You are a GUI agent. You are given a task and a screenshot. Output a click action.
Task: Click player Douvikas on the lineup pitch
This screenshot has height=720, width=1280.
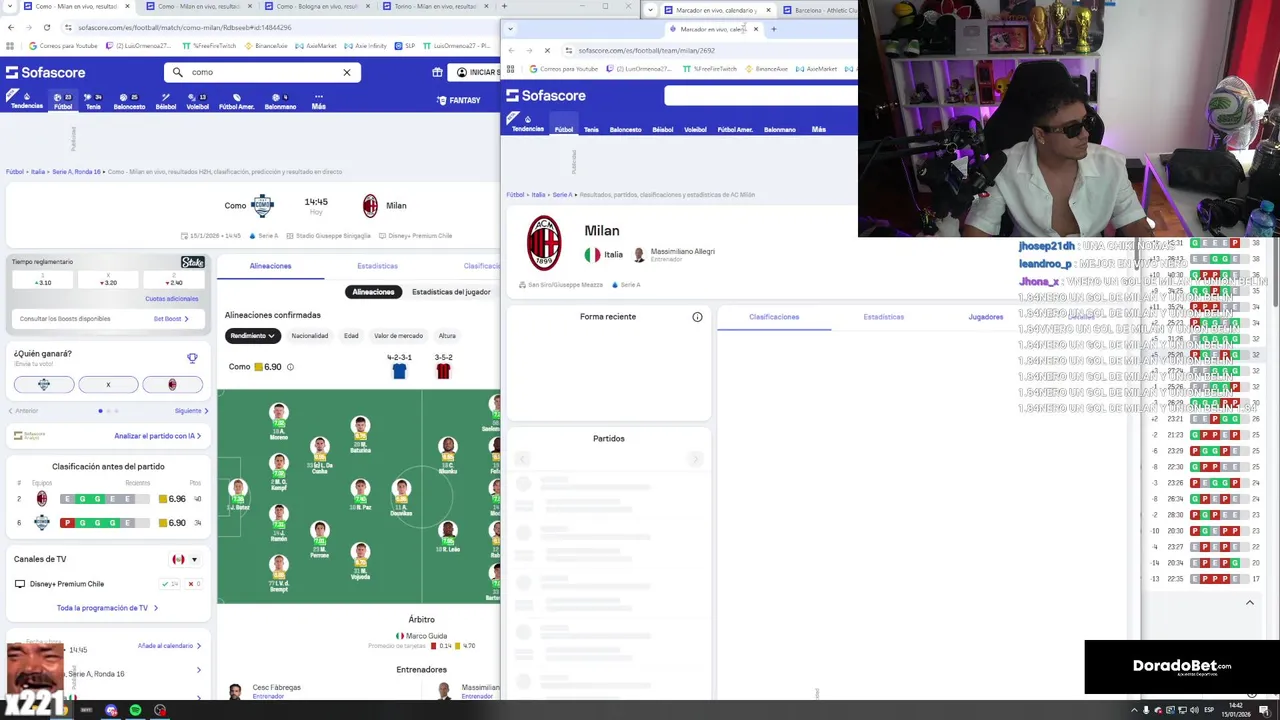[x=401, y=496]
